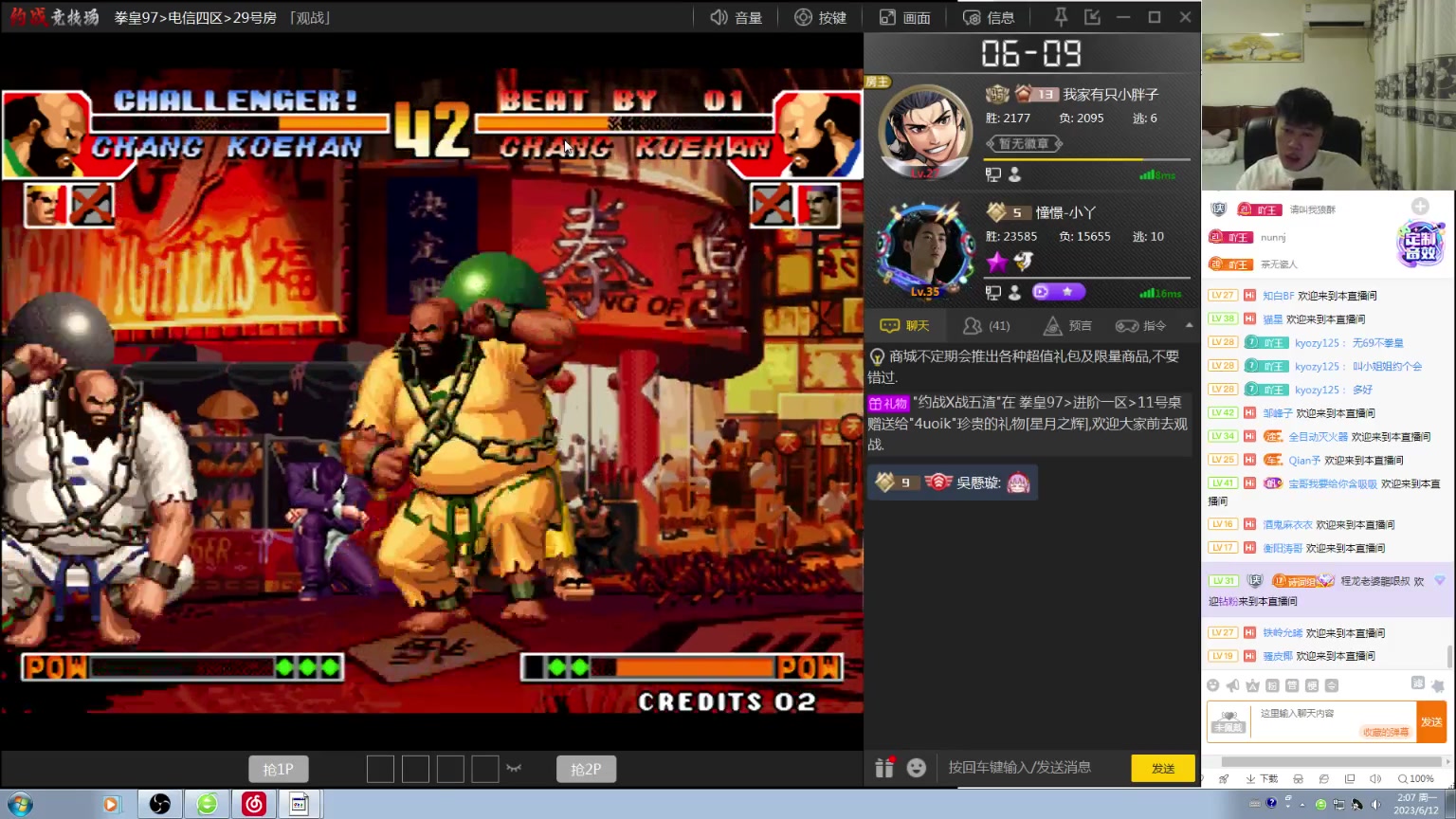Open the Windows Start button
Image resolution: width=1456 pixels, height=819 pixels.
click(19, 805)
